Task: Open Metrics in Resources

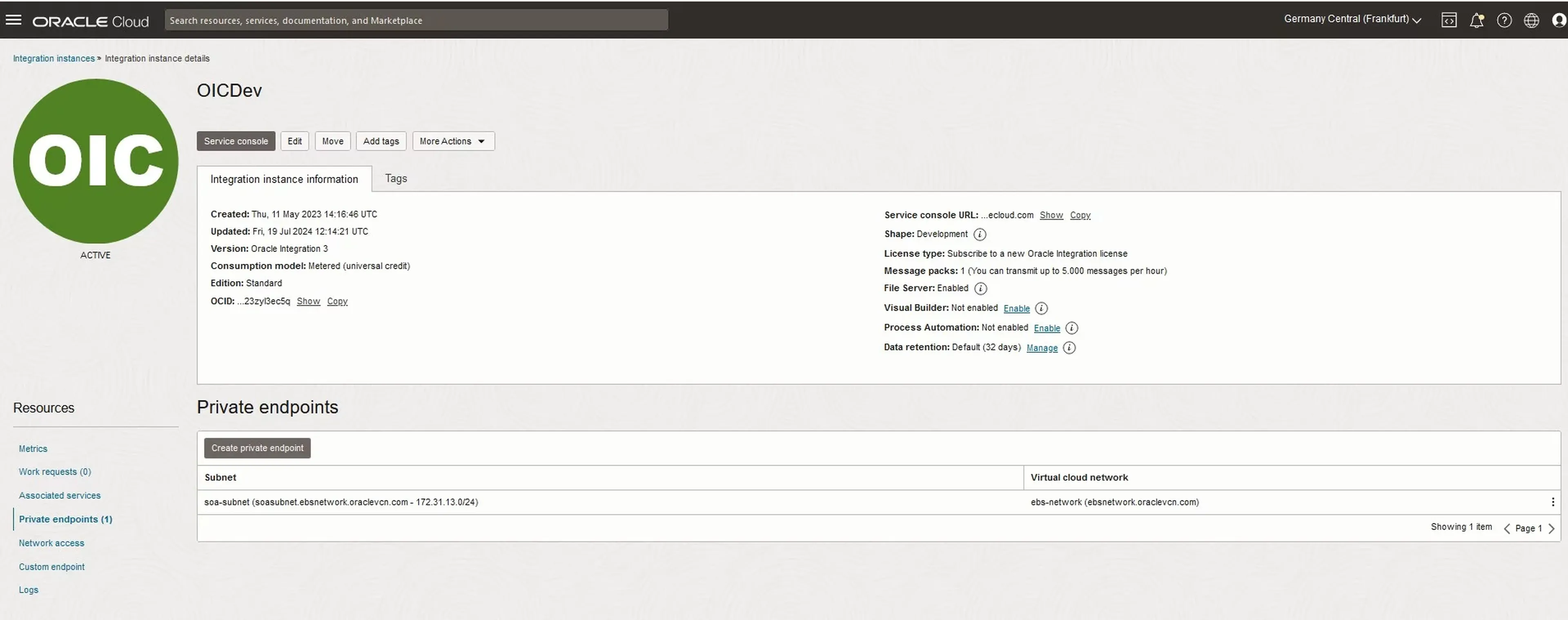Action: pos(33,449)
